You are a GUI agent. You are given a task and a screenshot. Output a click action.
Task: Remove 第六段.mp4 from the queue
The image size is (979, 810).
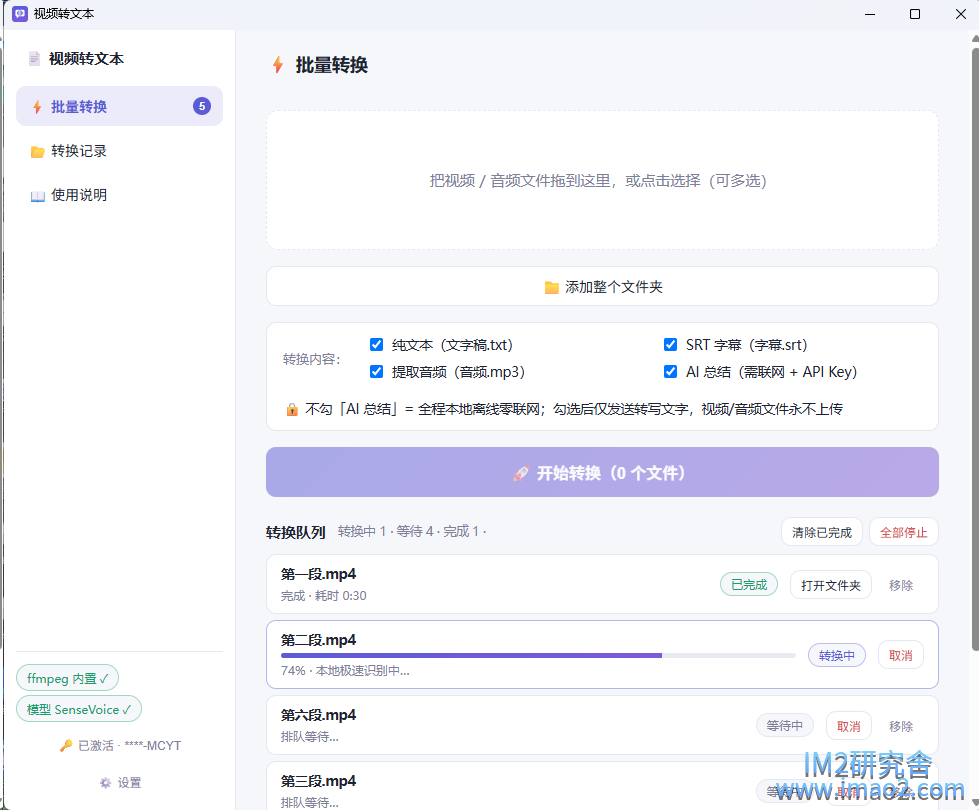pyautogui.click(x=900, y=726)
